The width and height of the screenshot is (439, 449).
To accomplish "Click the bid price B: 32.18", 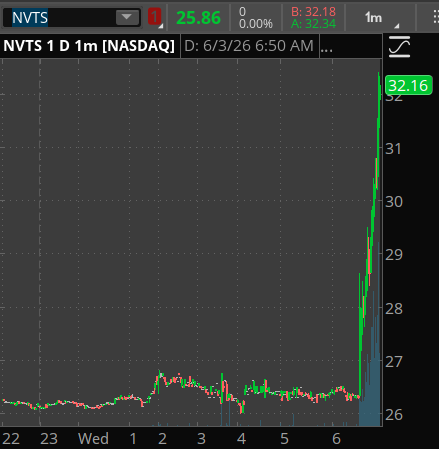I will coord(313,12).
